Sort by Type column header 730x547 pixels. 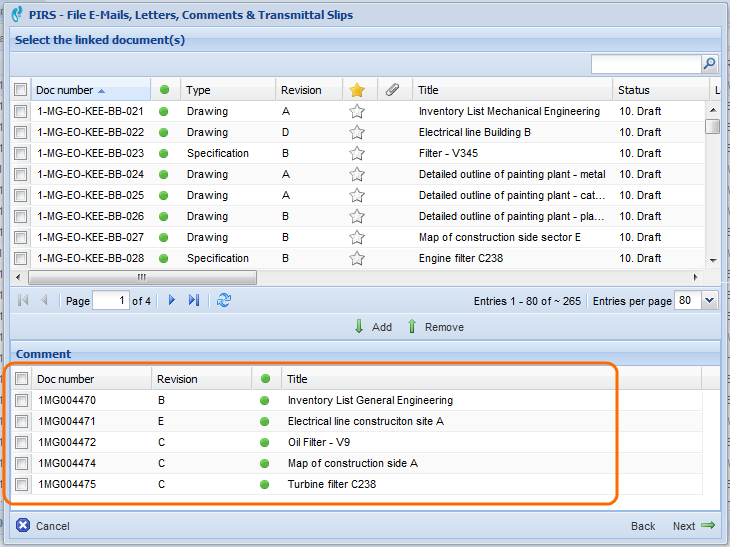tap(228, 90)
